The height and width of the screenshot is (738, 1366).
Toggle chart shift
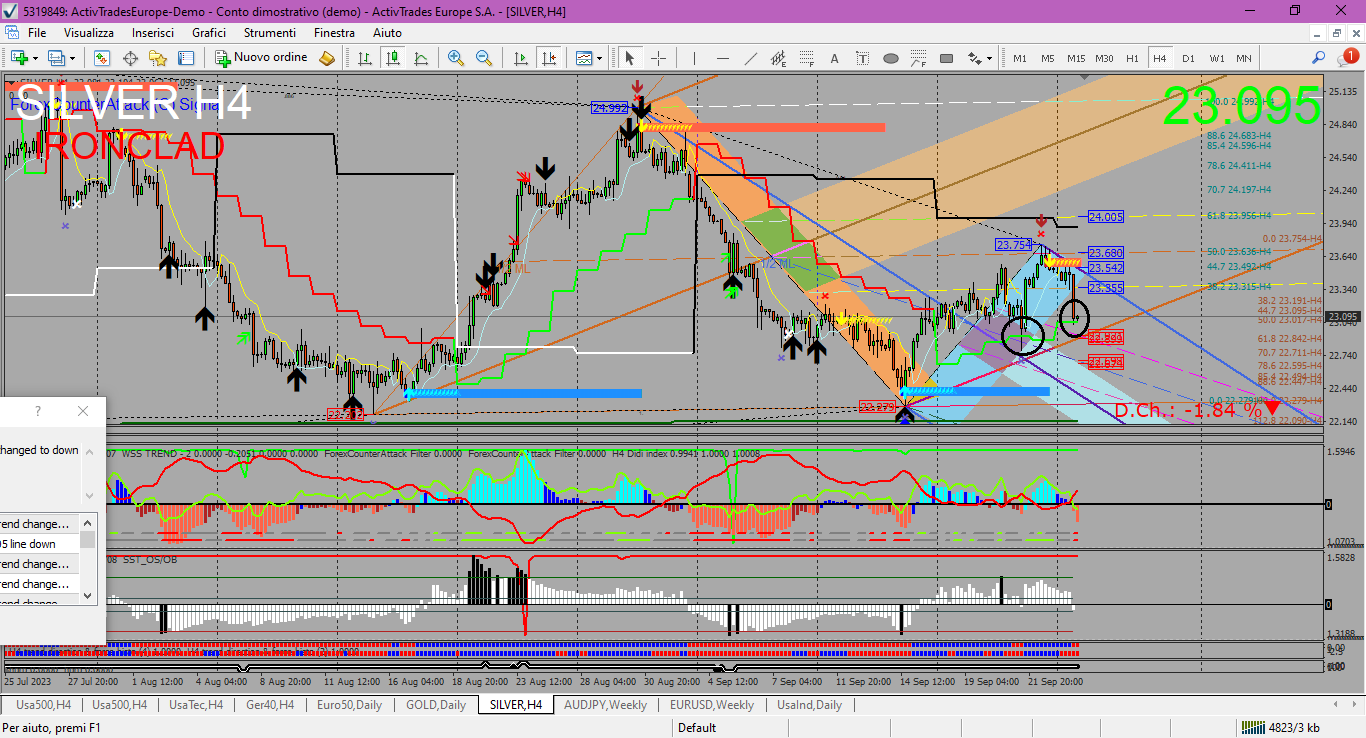[548, 58]
